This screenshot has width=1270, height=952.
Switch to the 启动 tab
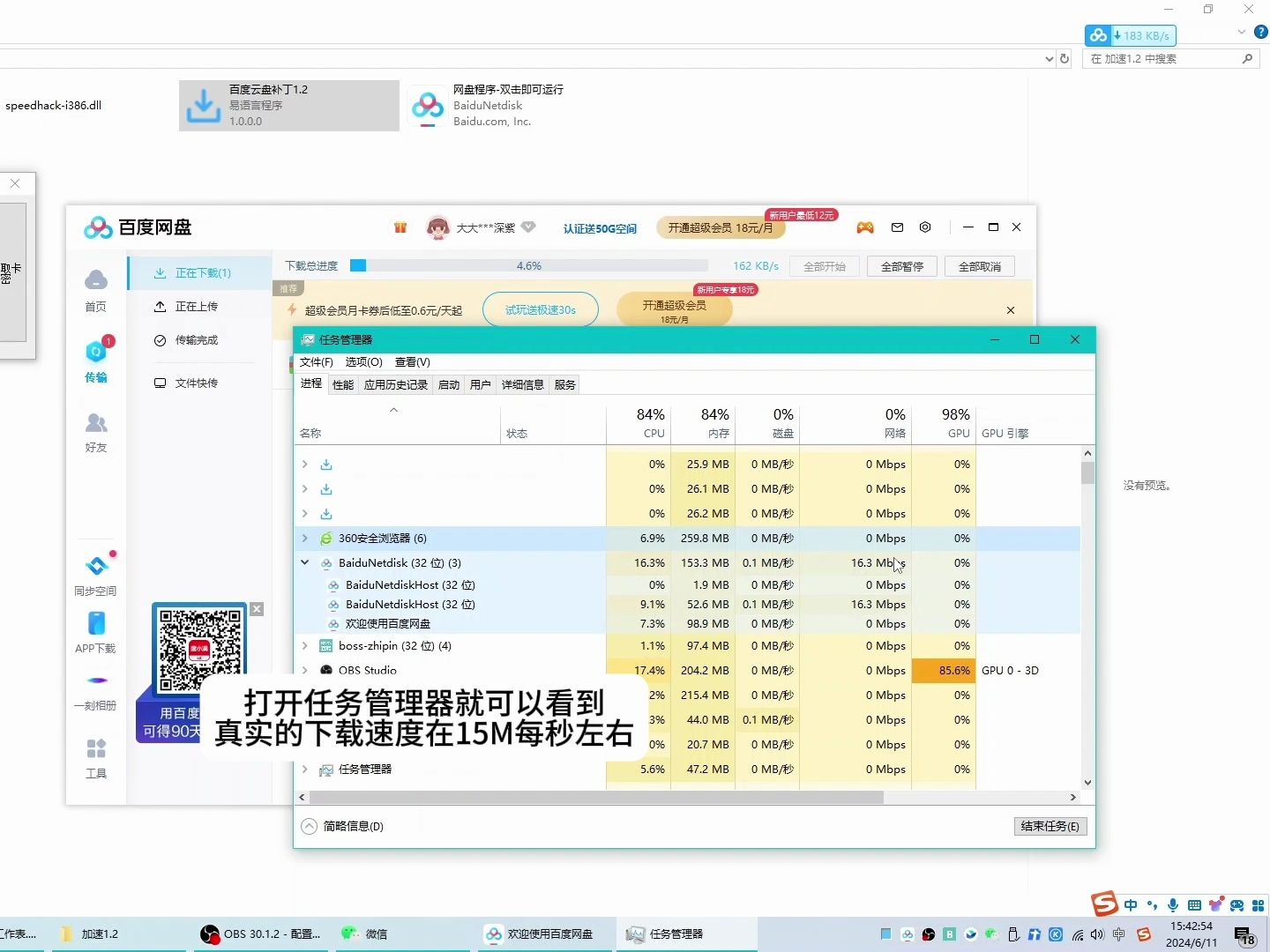449,385
